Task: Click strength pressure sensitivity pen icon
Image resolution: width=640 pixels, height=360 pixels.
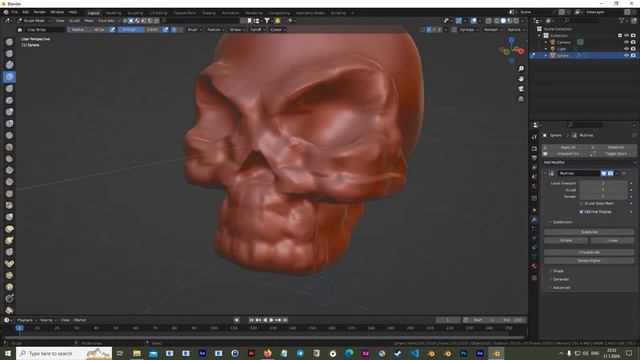Action: pos(165,30)
